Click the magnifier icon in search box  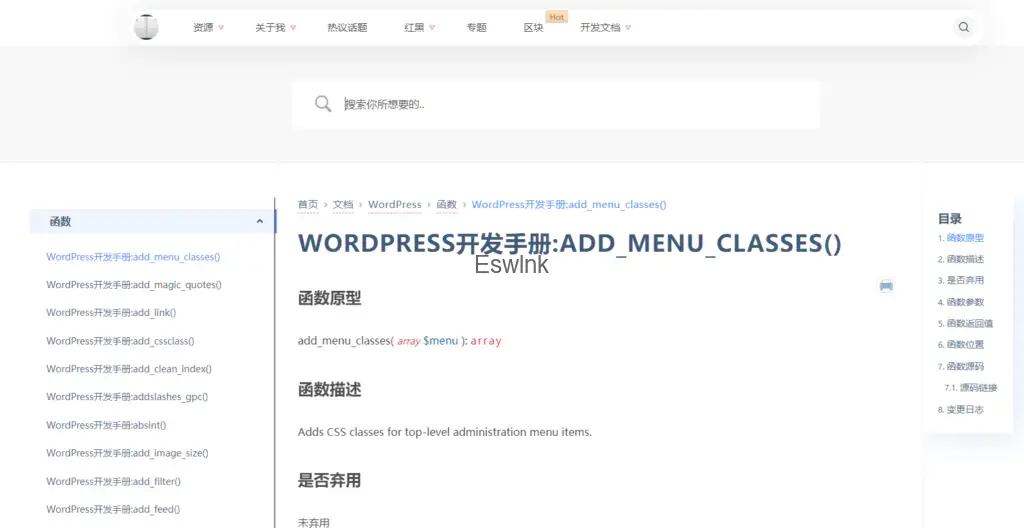(323, 104)
